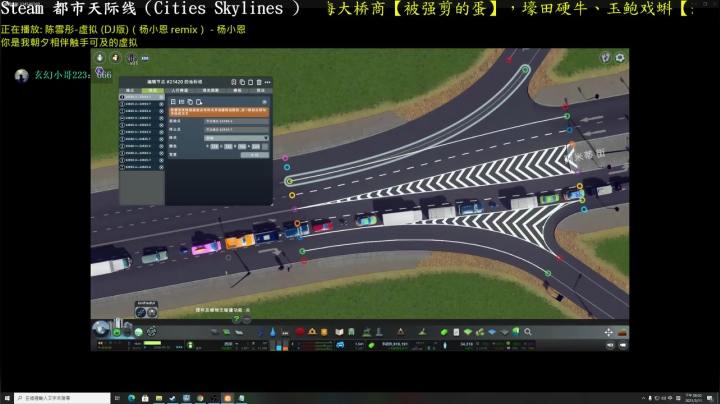
Task: Open the Roads build menu icon
Action: tap(214, 332)
